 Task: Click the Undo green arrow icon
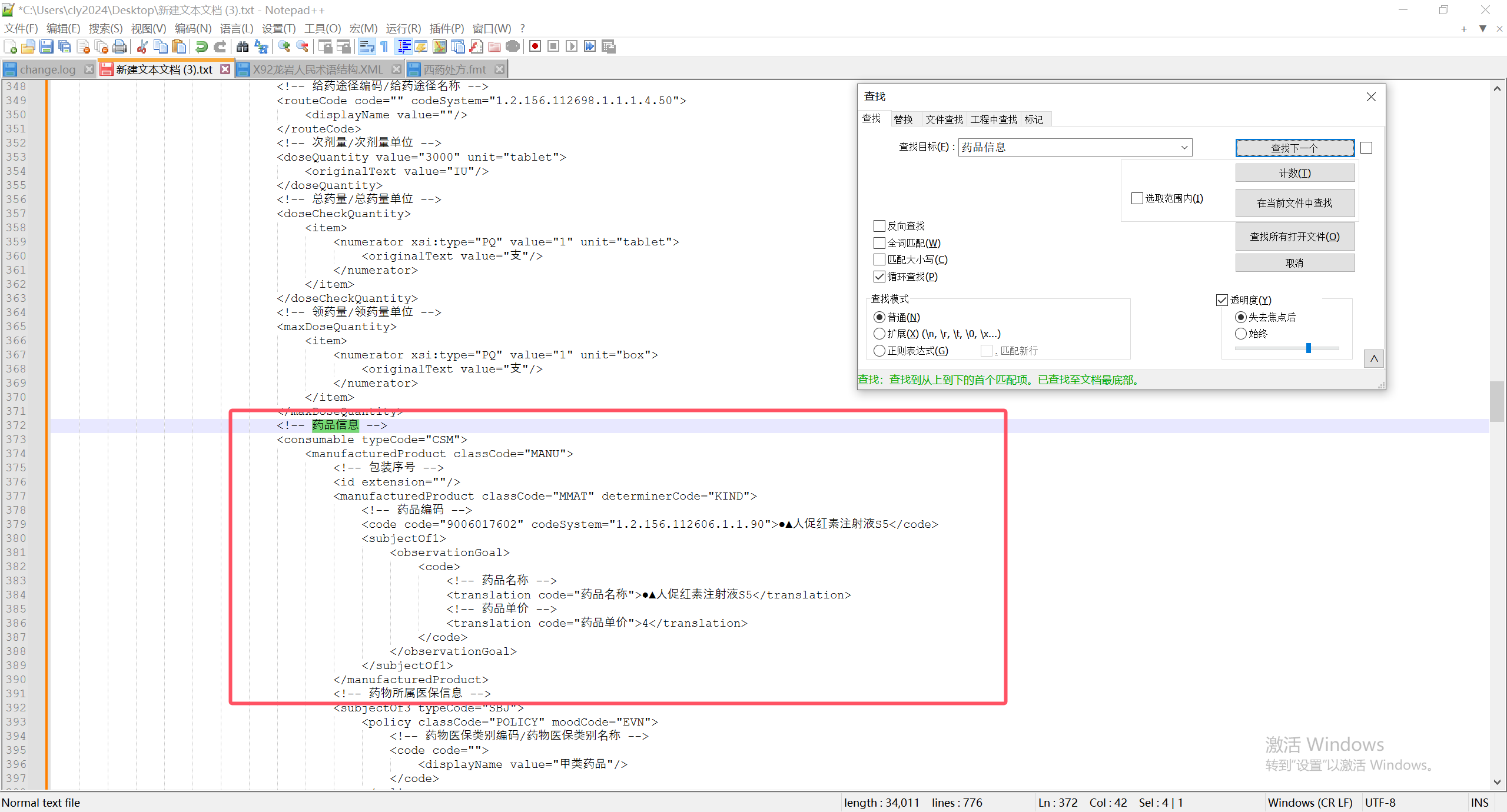(202, 46)
